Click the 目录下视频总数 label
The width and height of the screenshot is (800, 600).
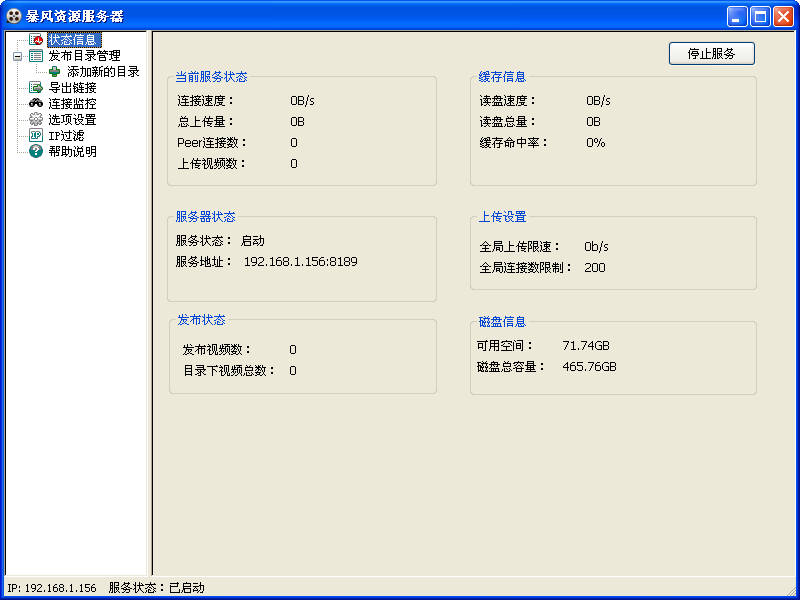[x=230, y=371]
